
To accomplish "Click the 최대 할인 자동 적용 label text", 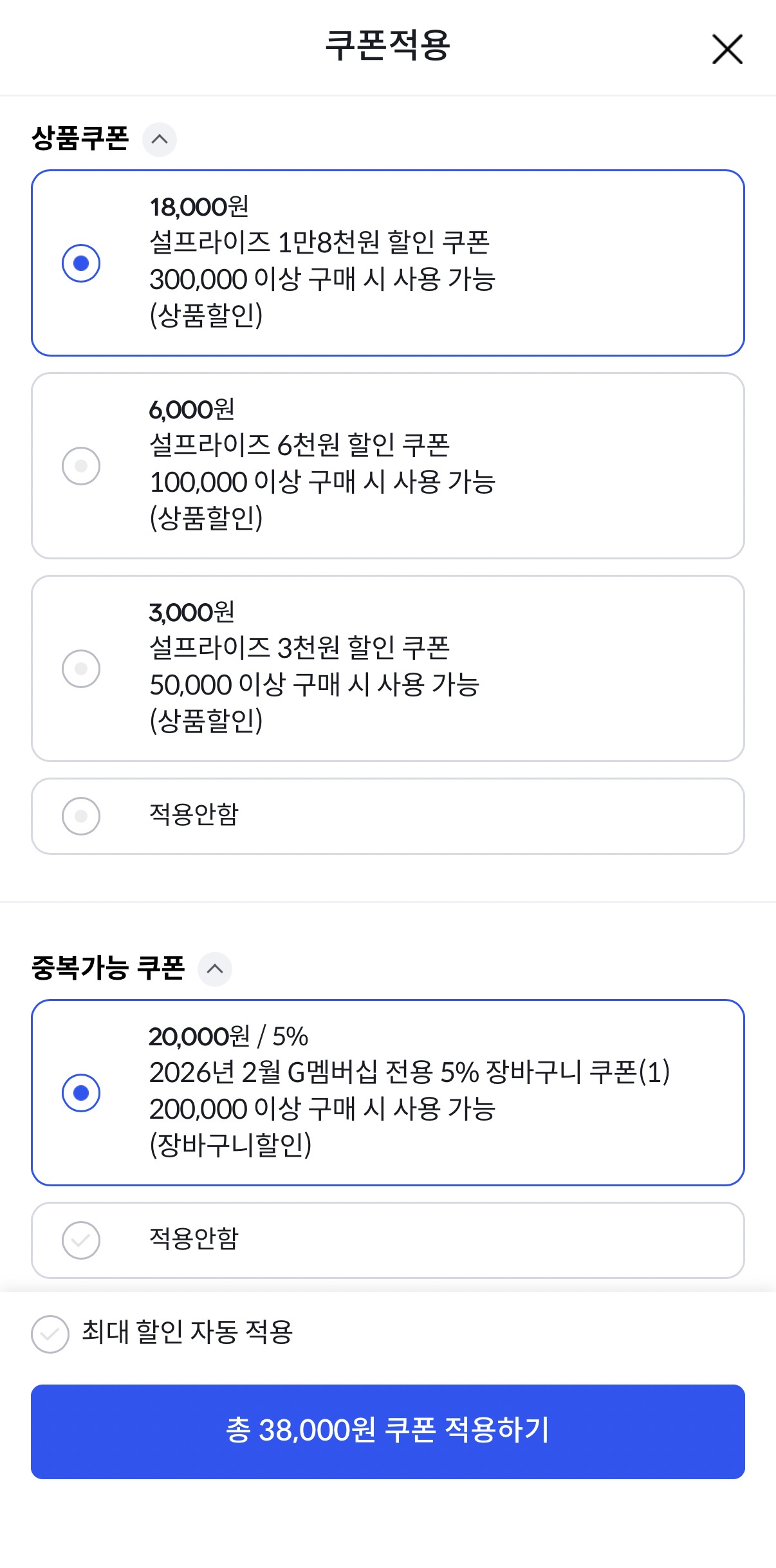I will (x=187, y=1332).
